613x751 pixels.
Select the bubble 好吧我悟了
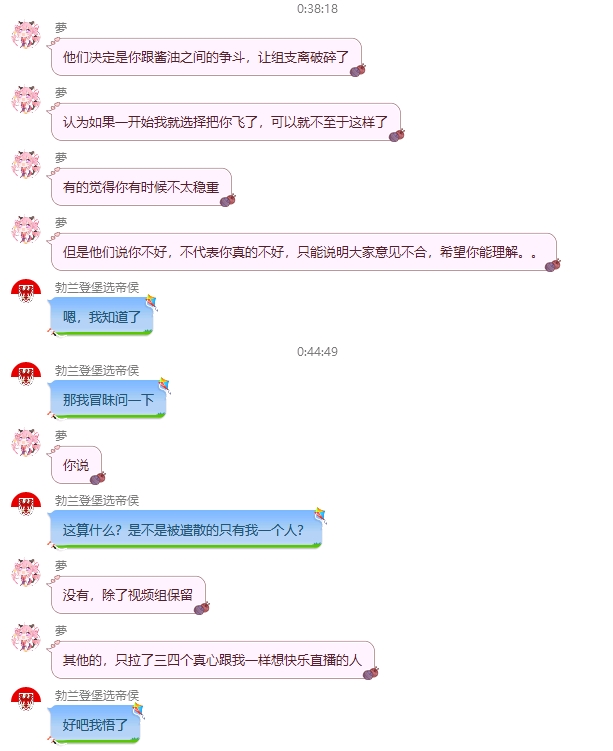[95, 725]
